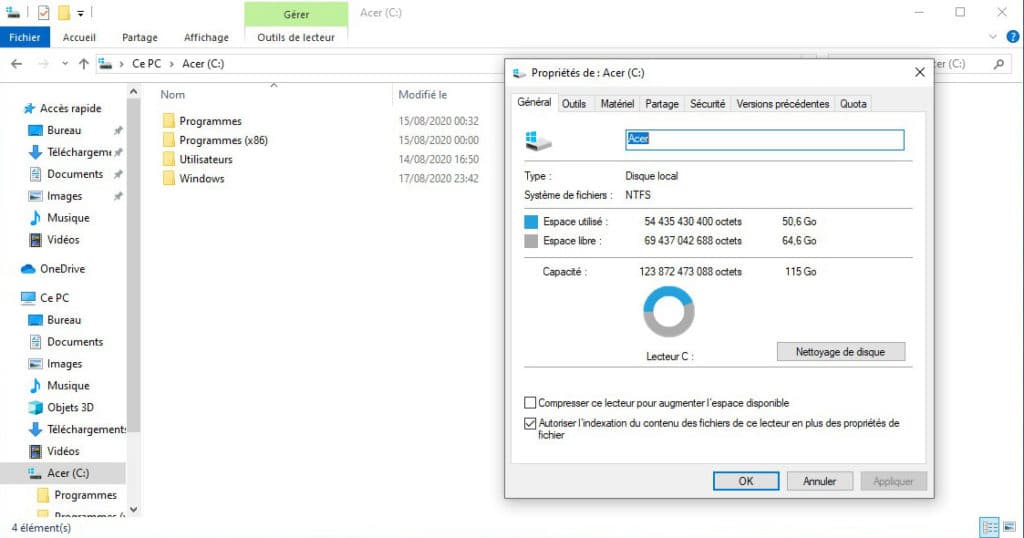Select the Programmes folder in file list

[210, 121]
